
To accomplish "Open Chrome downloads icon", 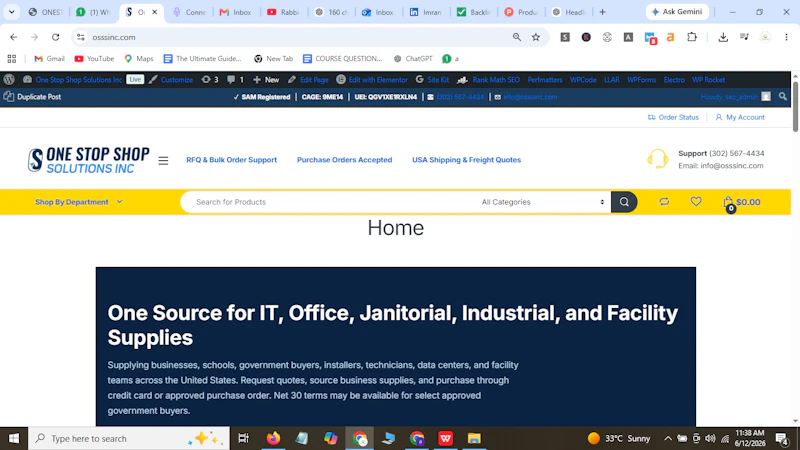I will (x=723, y=37).
